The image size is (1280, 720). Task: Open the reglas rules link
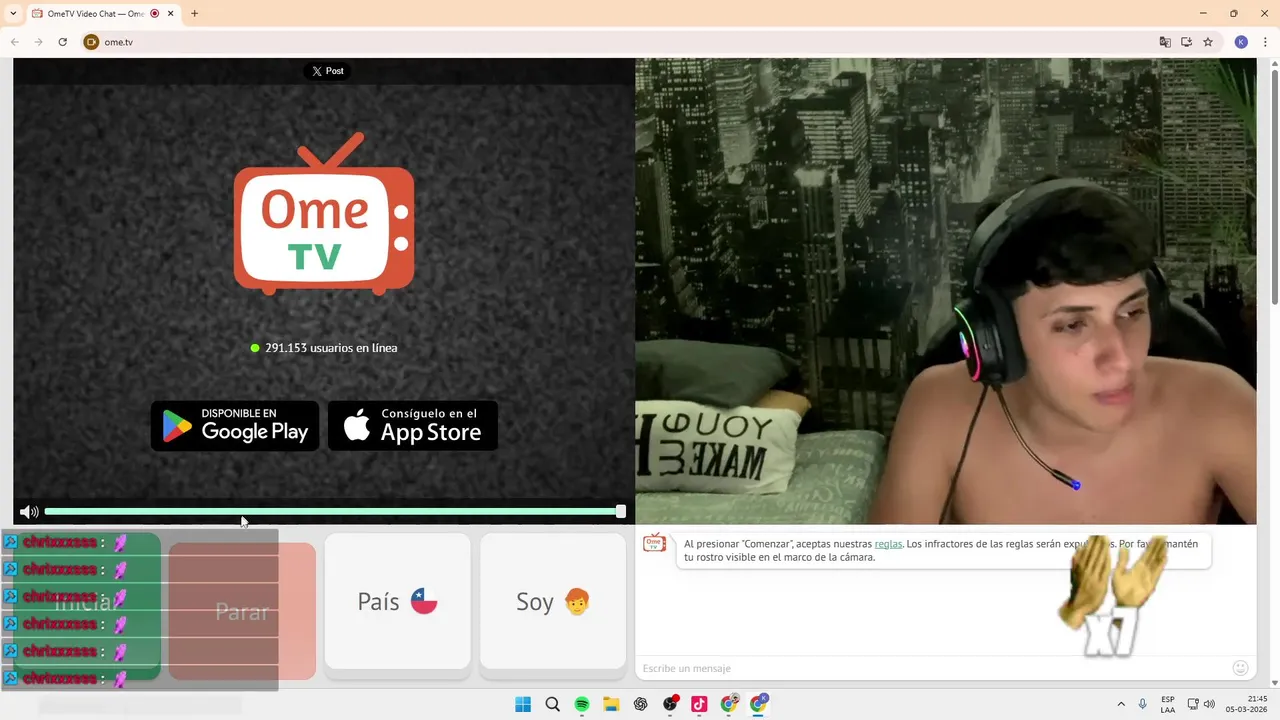[x=888, y=544]
